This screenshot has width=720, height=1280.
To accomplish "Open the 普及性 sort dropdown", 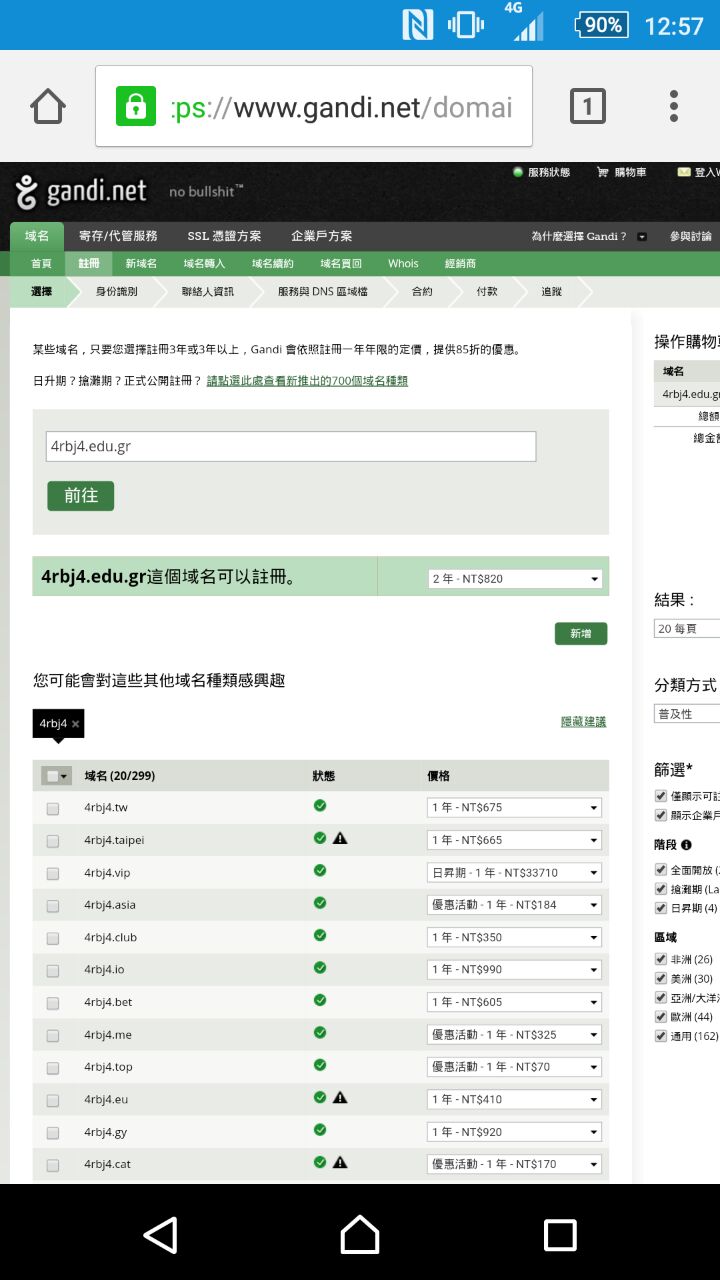I will pyautogui.click(x=687, y=714).
